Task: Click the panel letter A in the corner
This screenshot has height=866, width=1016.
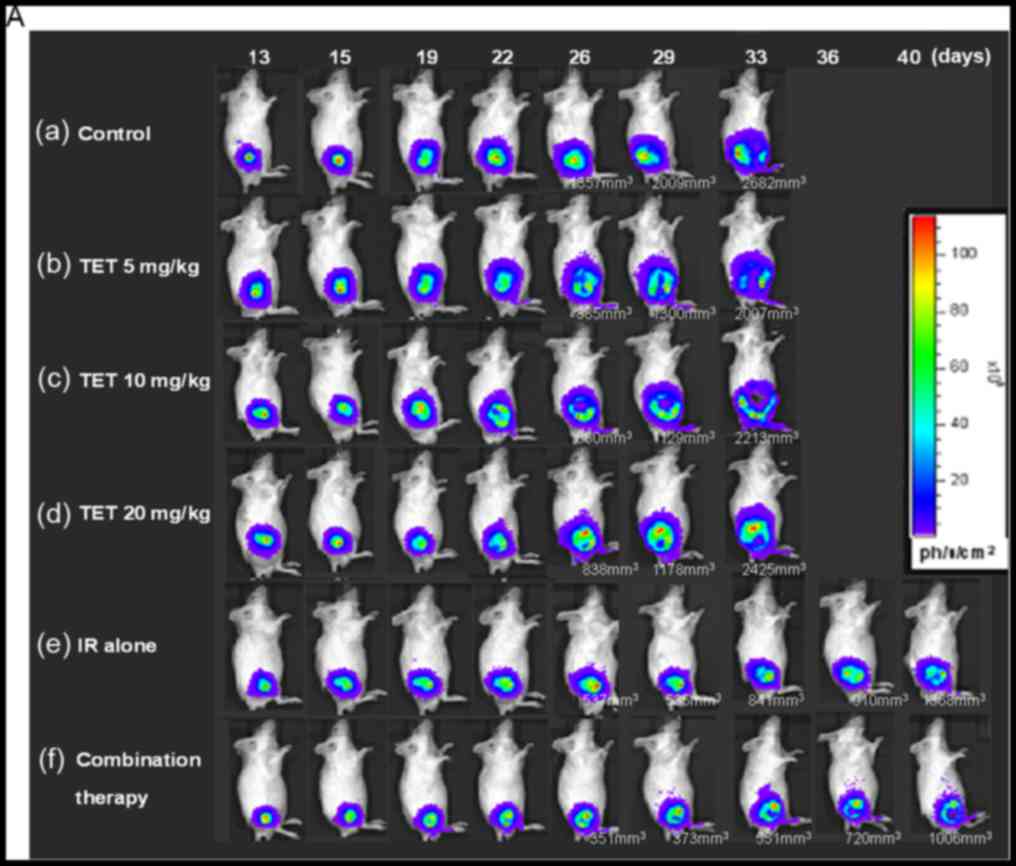Action: click(x=14, y=16)
